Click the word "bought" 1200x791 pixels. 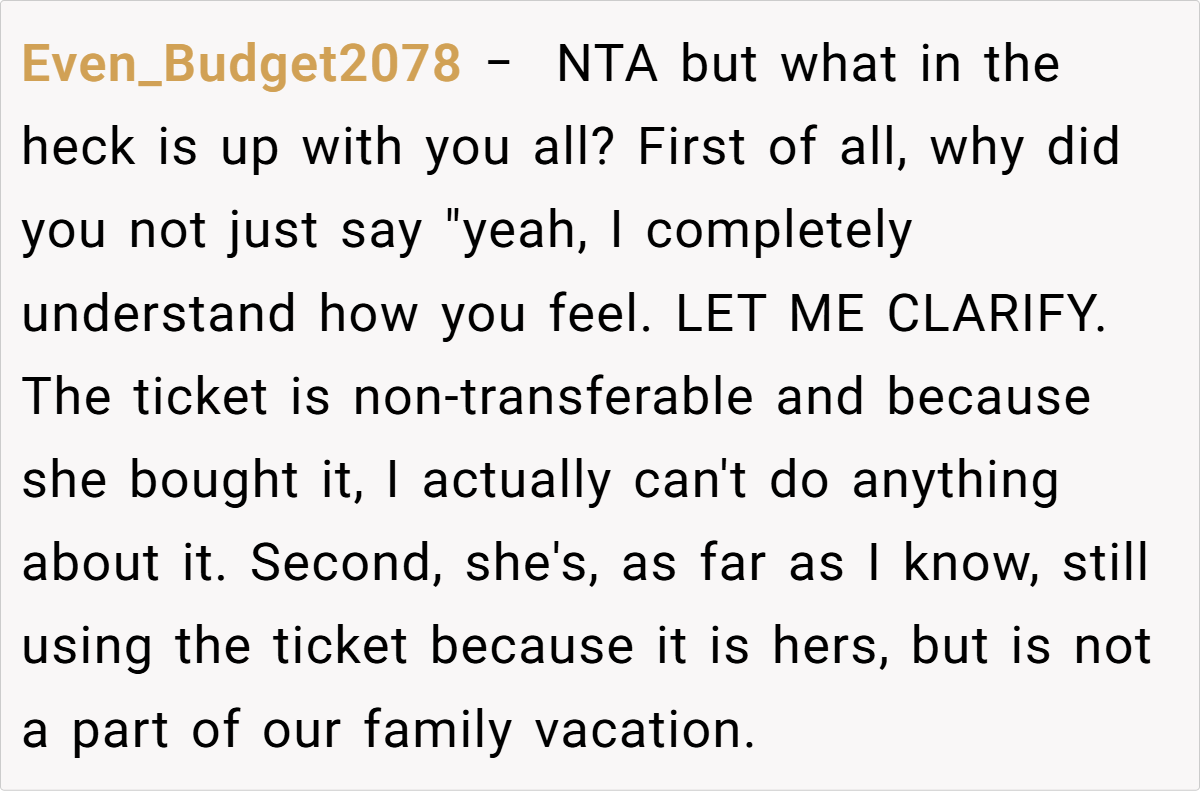(x=214, y=482)
